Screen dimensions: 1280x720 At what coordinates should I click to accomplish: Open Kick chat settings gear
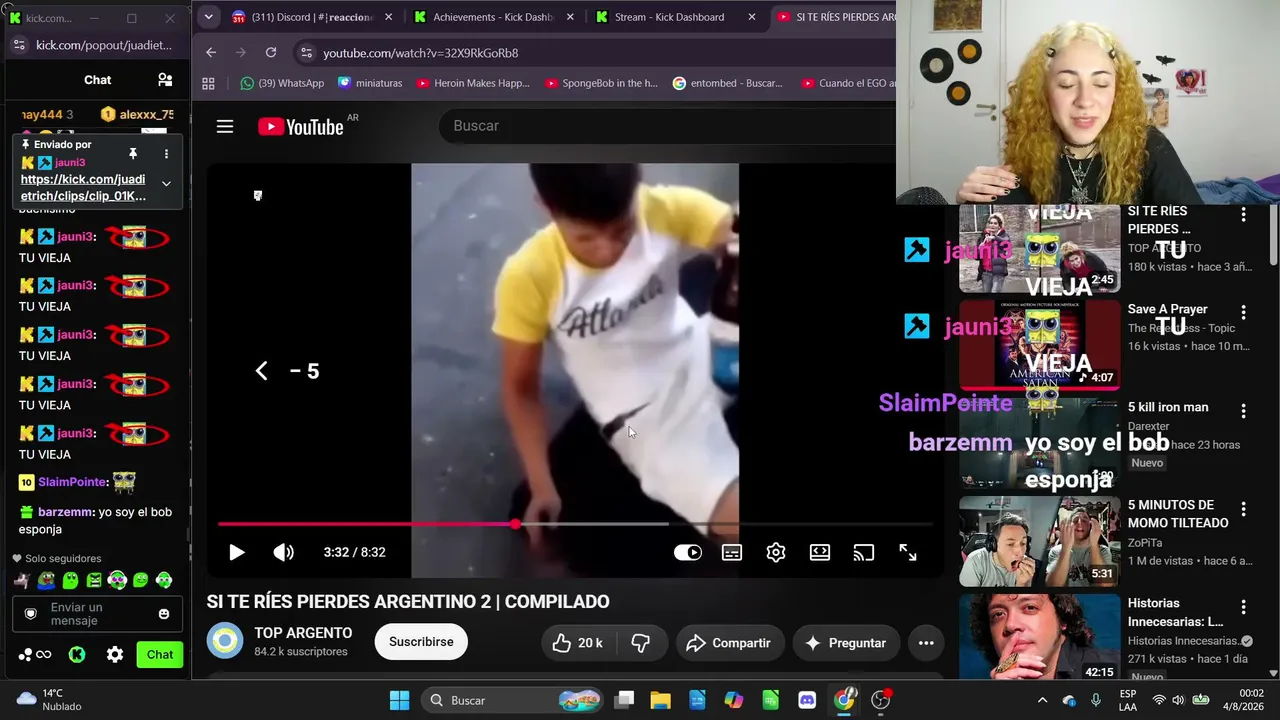point(115,655)
